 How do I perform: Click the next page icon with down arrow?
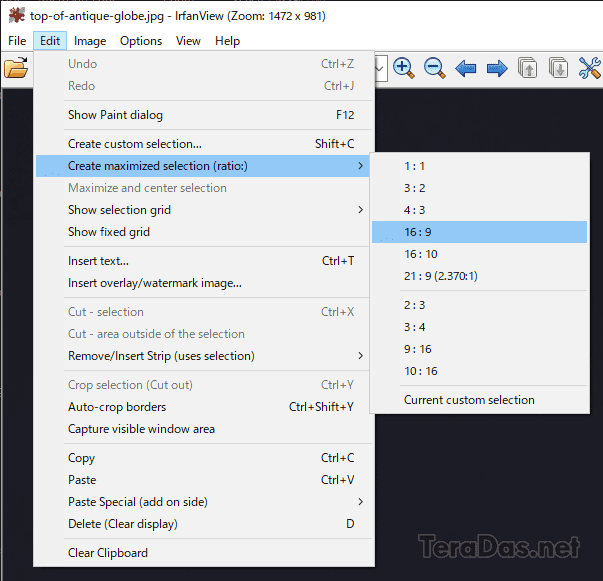[x=558, y=68]
